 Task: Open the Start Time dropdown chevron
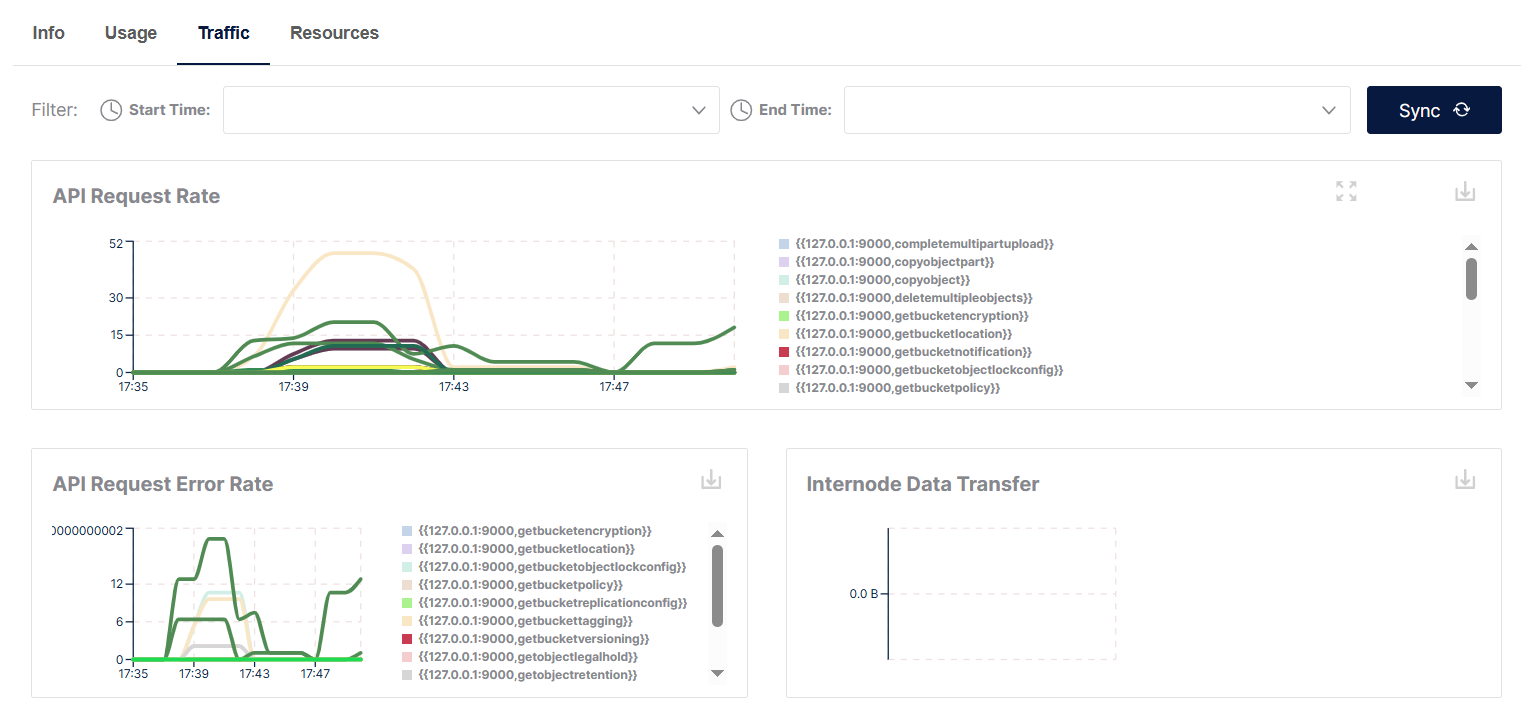point(699,110)
